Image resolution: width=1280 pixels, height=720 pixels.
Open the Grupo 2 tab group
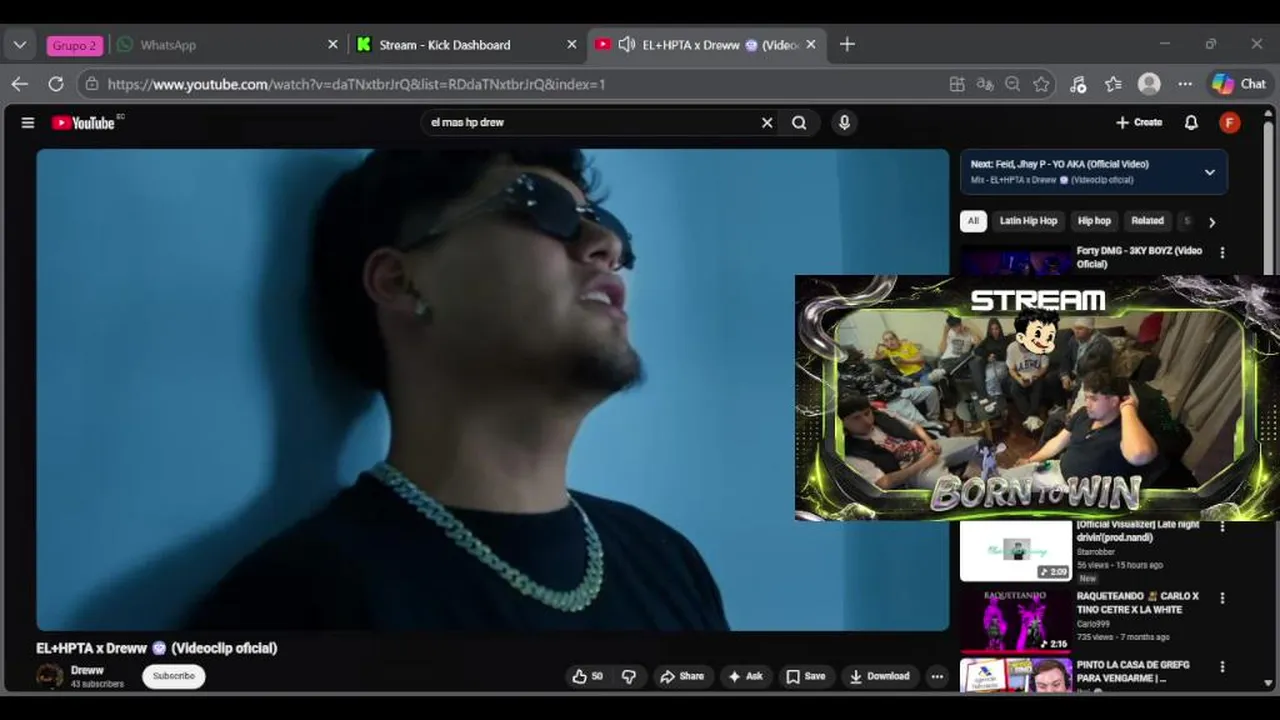[75, 45]
